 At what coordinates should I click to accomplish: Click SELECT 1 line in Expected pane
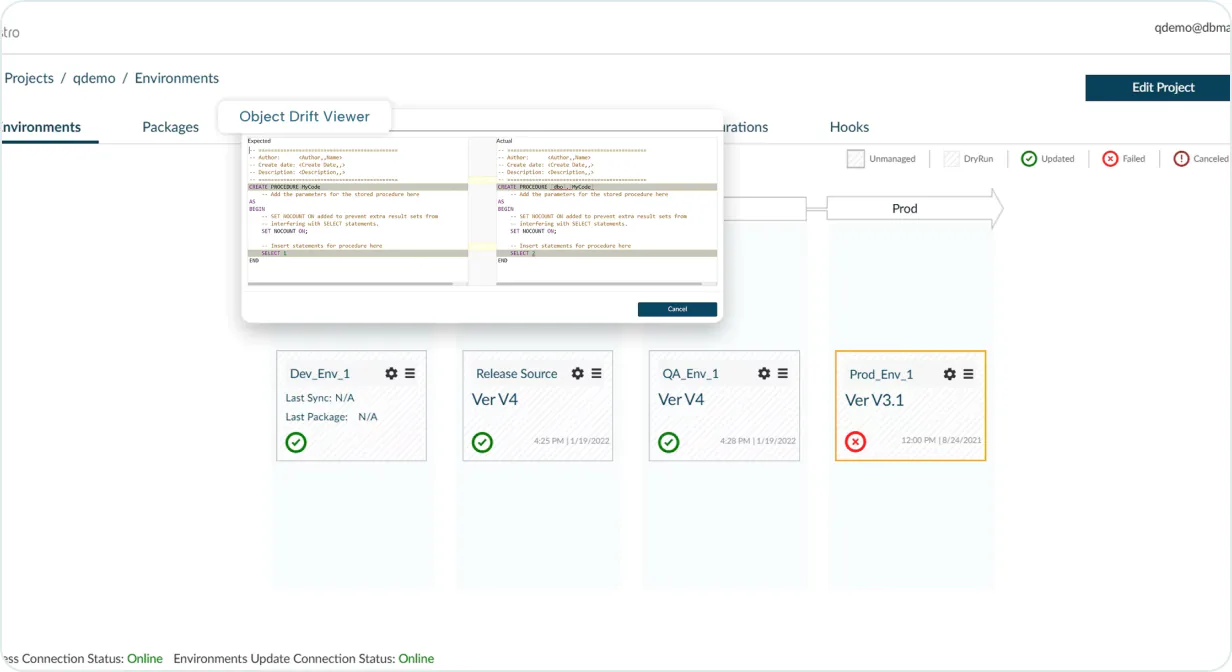tap(357, 254)
